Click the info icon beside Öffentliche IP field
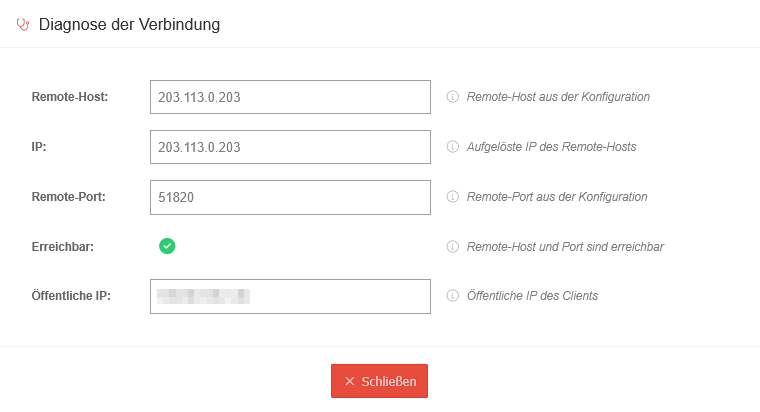760x412 pixels. pos(452,296)
